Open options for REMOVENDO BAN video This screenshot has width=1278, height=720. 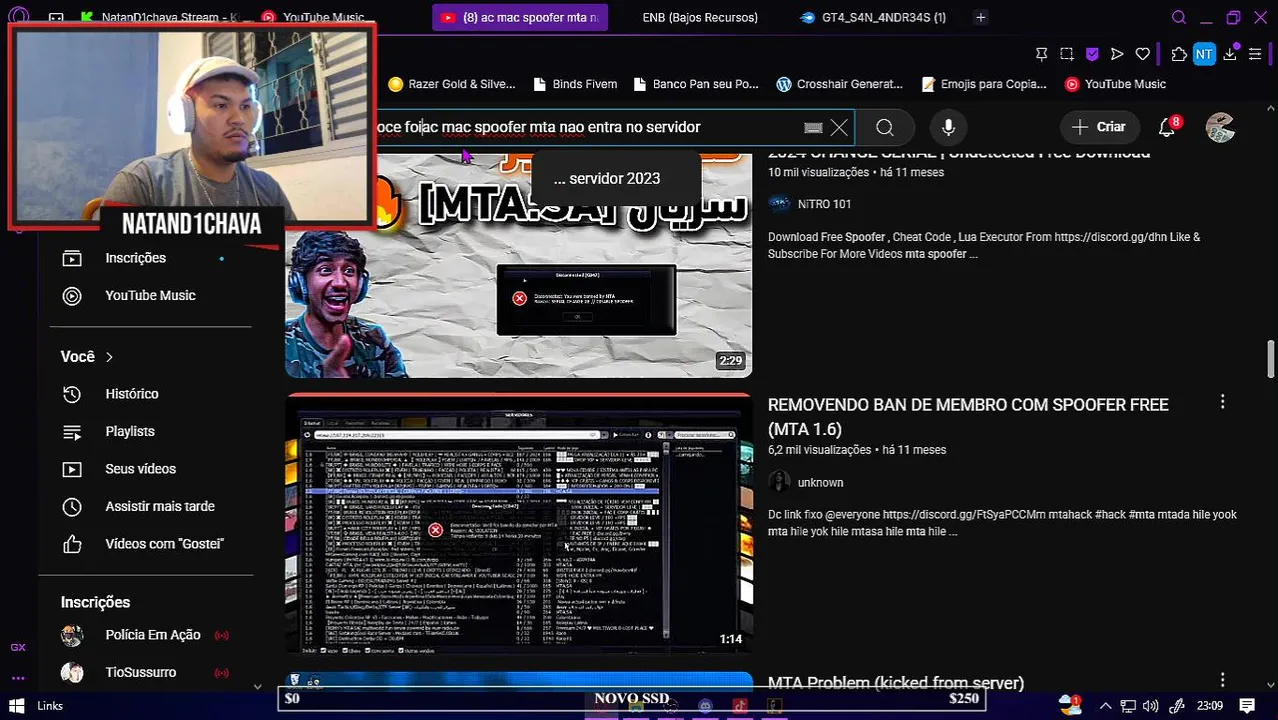click(1222, 402)
